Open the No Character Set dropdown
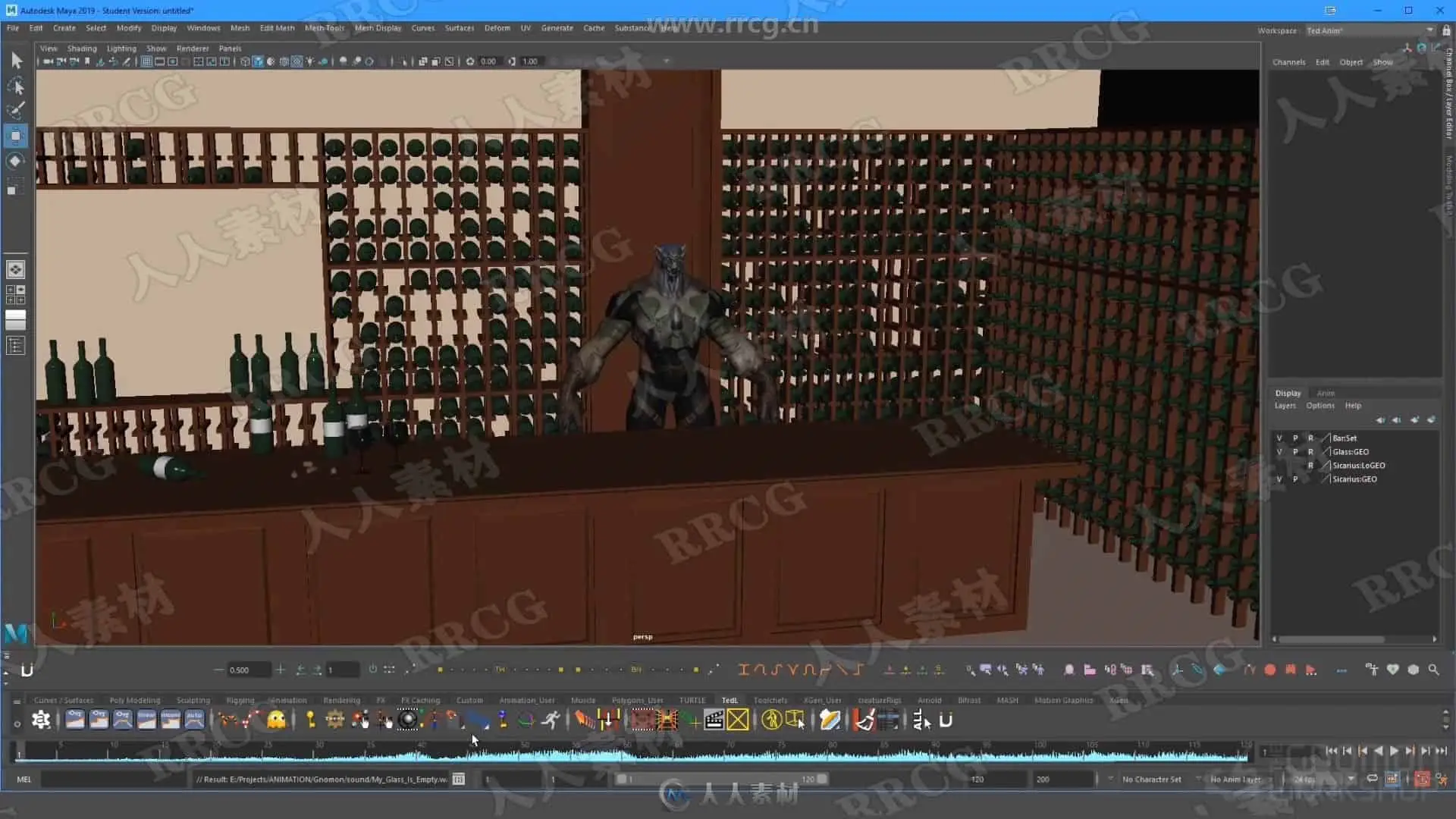The width and height of the screenshot is (1456, 819). click(x=1151, y=780)
